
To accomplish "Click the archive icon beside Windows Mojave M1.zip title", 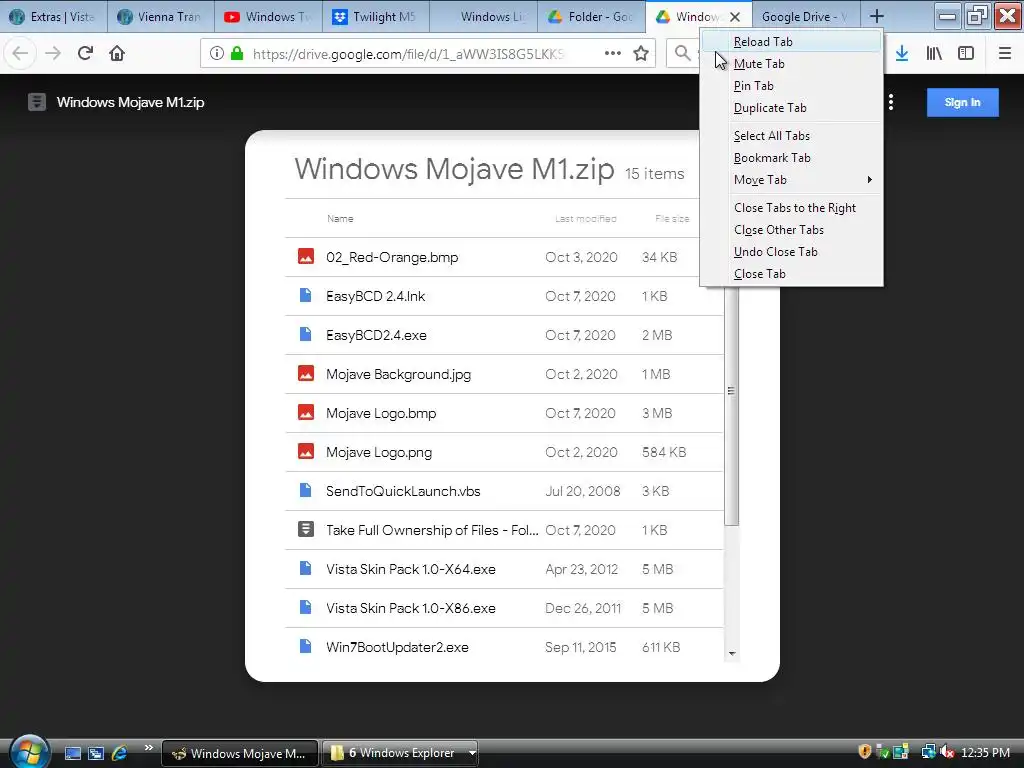I will (x=37, y=102).
